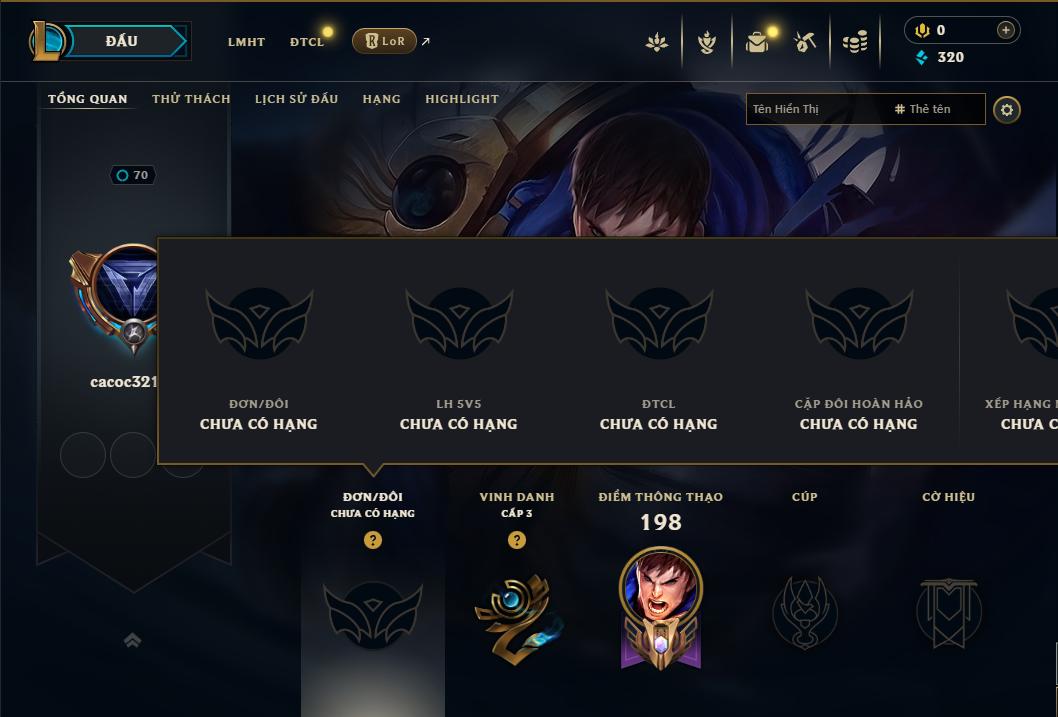Image resolution: width=1058 pixels, height=717 pixels.
Task: Click the Cờ Hiệu banner emblem
Action: pos(949,613)
